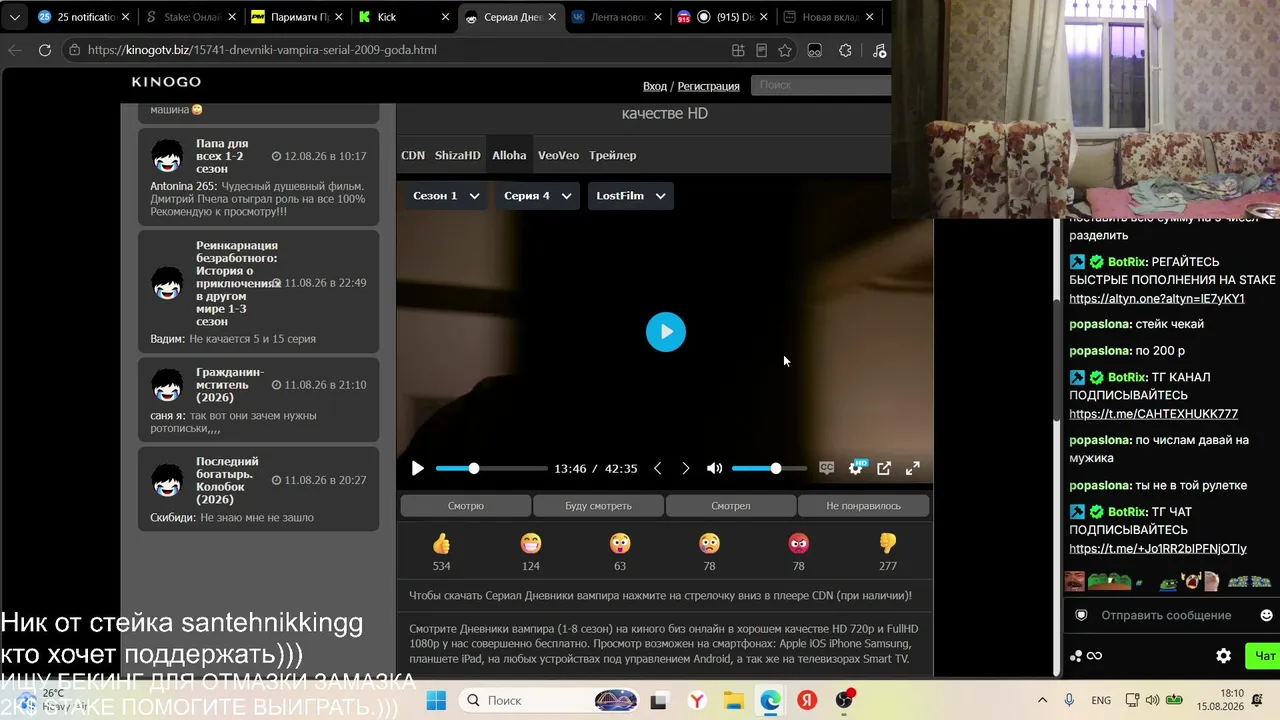This screenshot has width=1280, height=720.
Task: Click the video progress bar
Action: click(x=492, y=468)
